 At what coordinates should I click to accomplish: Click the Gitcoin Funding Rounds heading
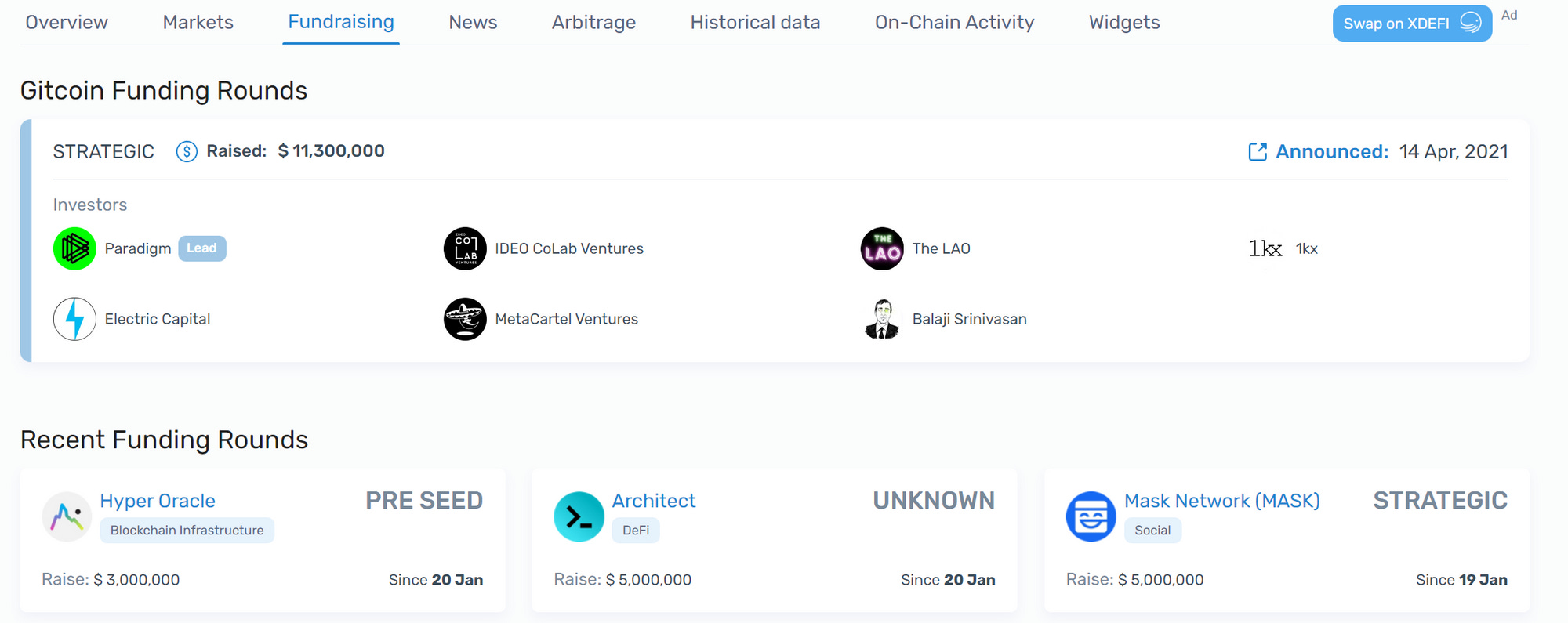pyautogui.click(x=164, y=91)
